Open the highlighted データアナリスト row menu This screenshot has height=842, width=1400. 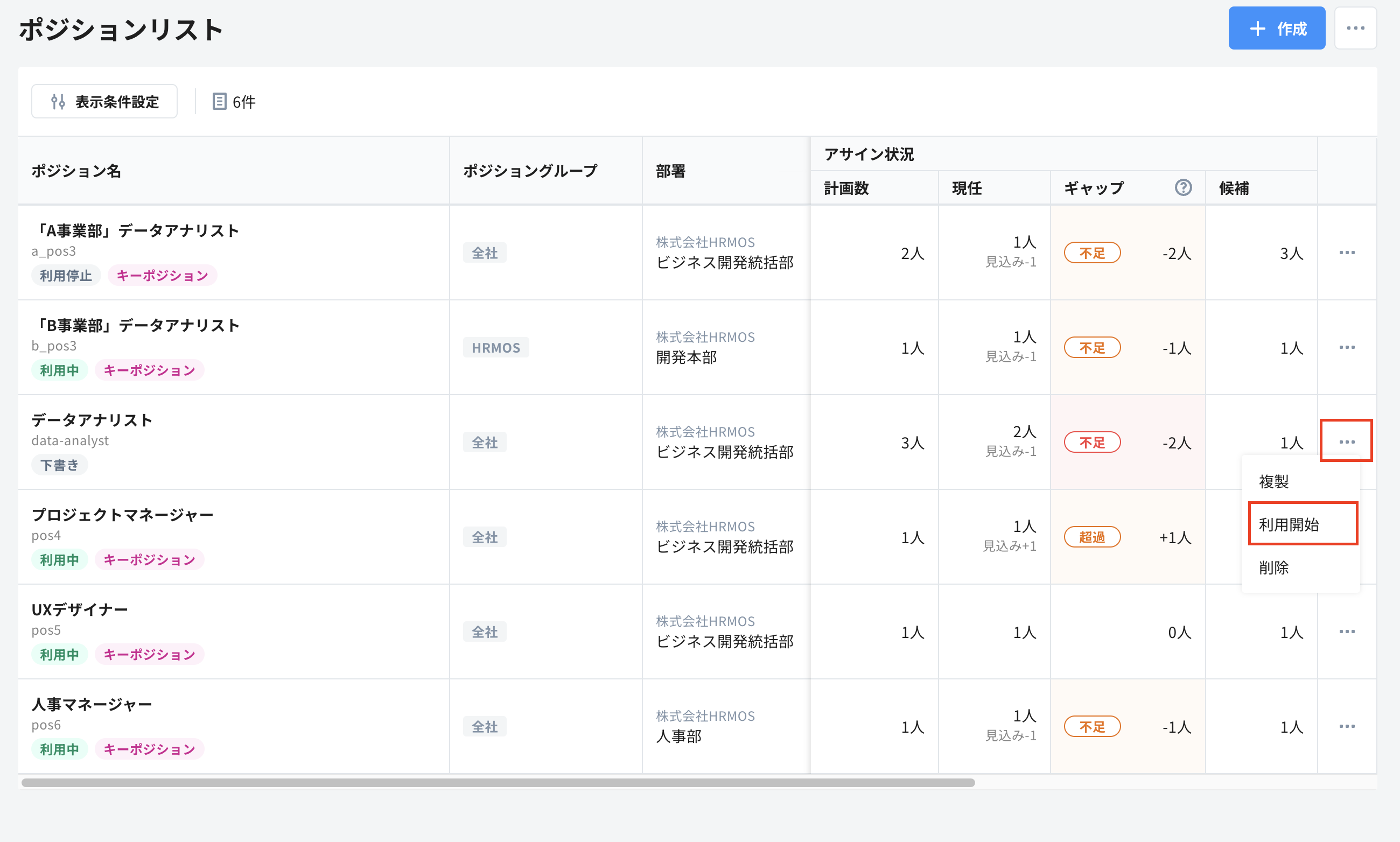point(1347,441)
